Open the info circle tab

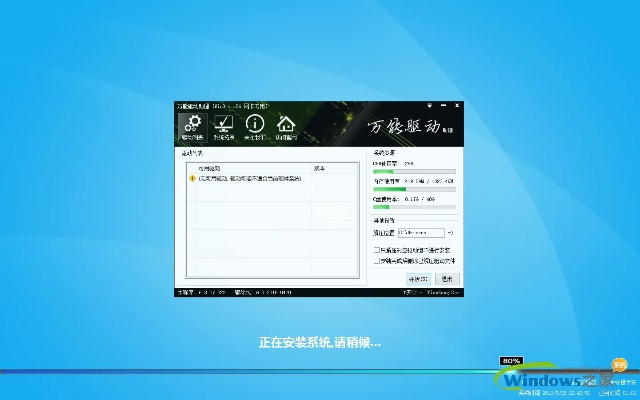[x=255, y=127]
